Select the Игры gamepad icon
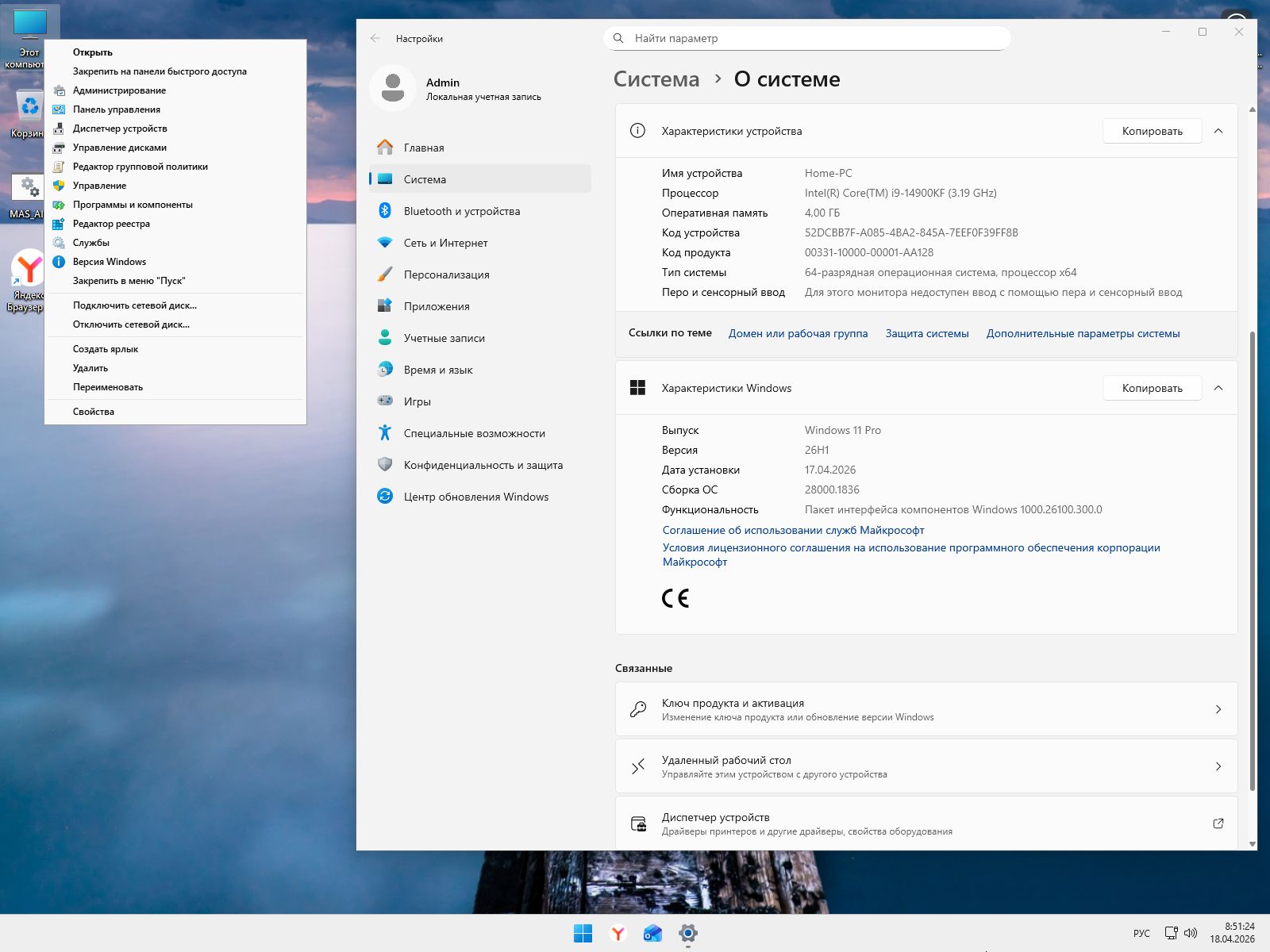The width and height of the screenshot is (1270, 952). (385, 401)
